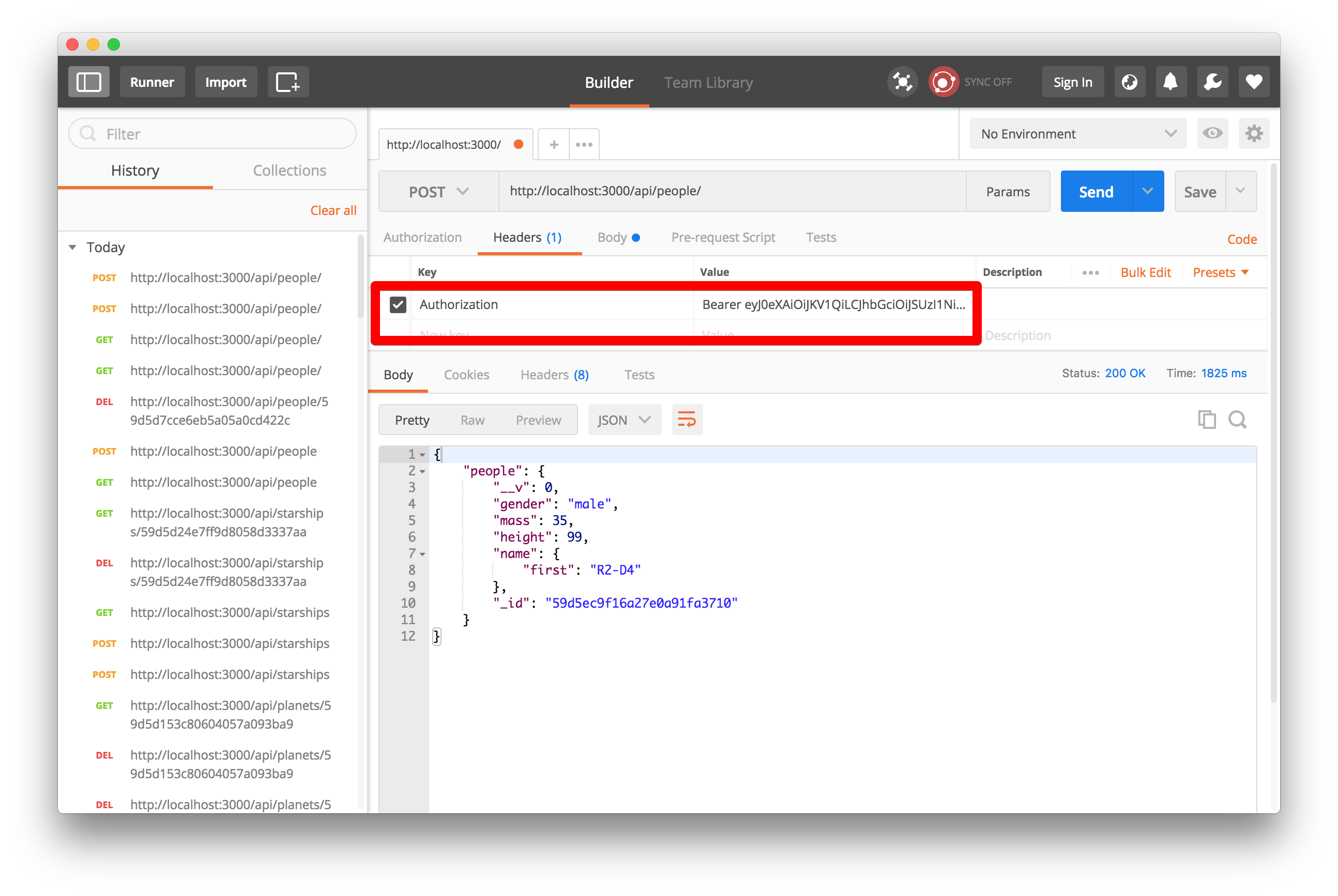
Task: Click the red sync status icon
Action: point(943,82)
